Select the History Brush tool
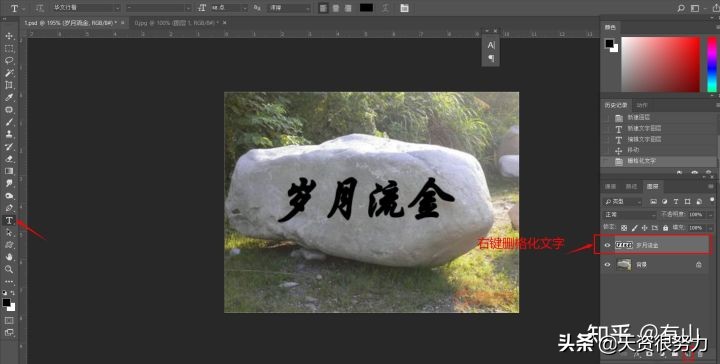This screenshot has height=364, width=720. 9,147
